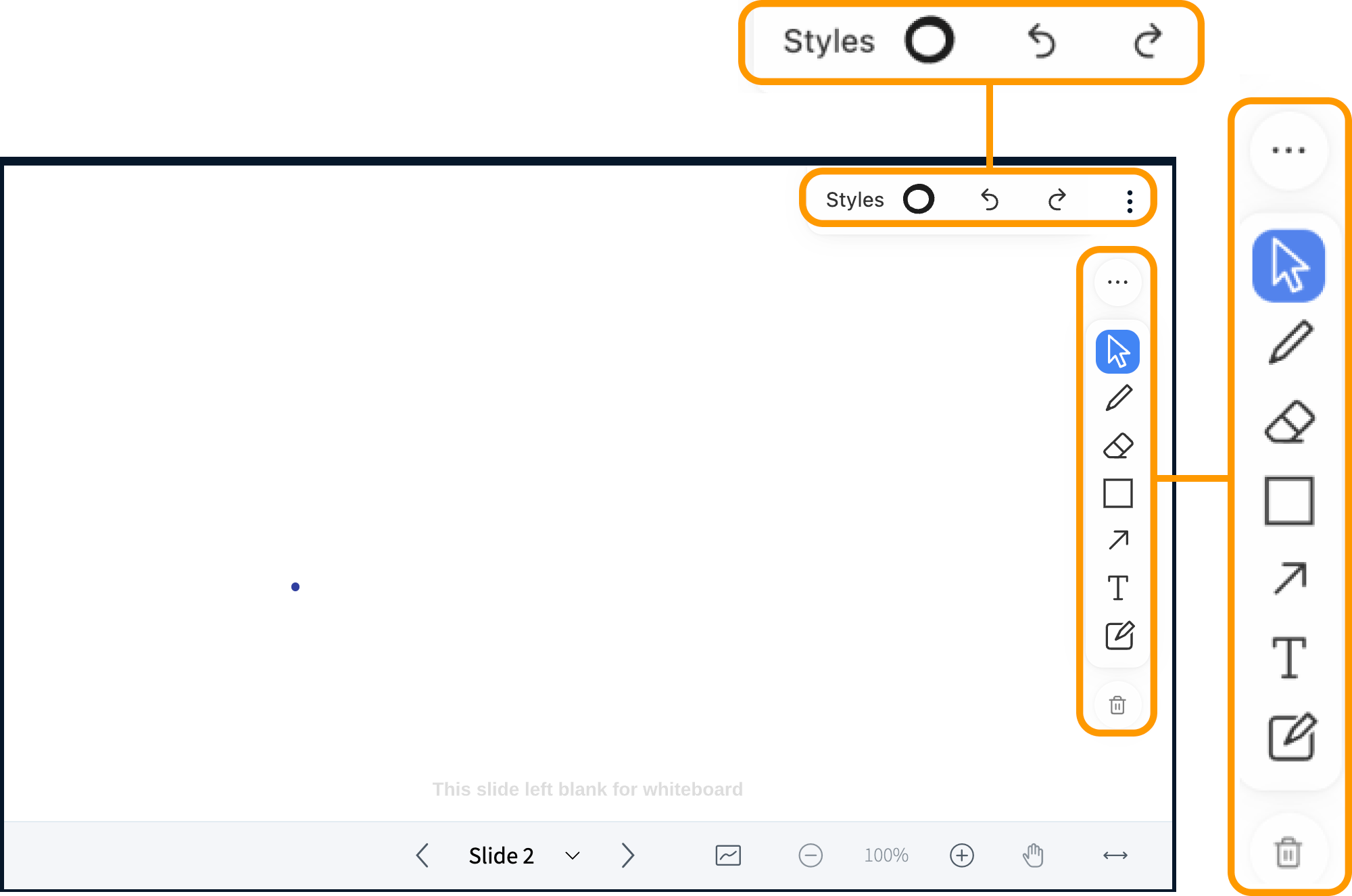
Task: Open the Styles panel
Action: (855, 199)
